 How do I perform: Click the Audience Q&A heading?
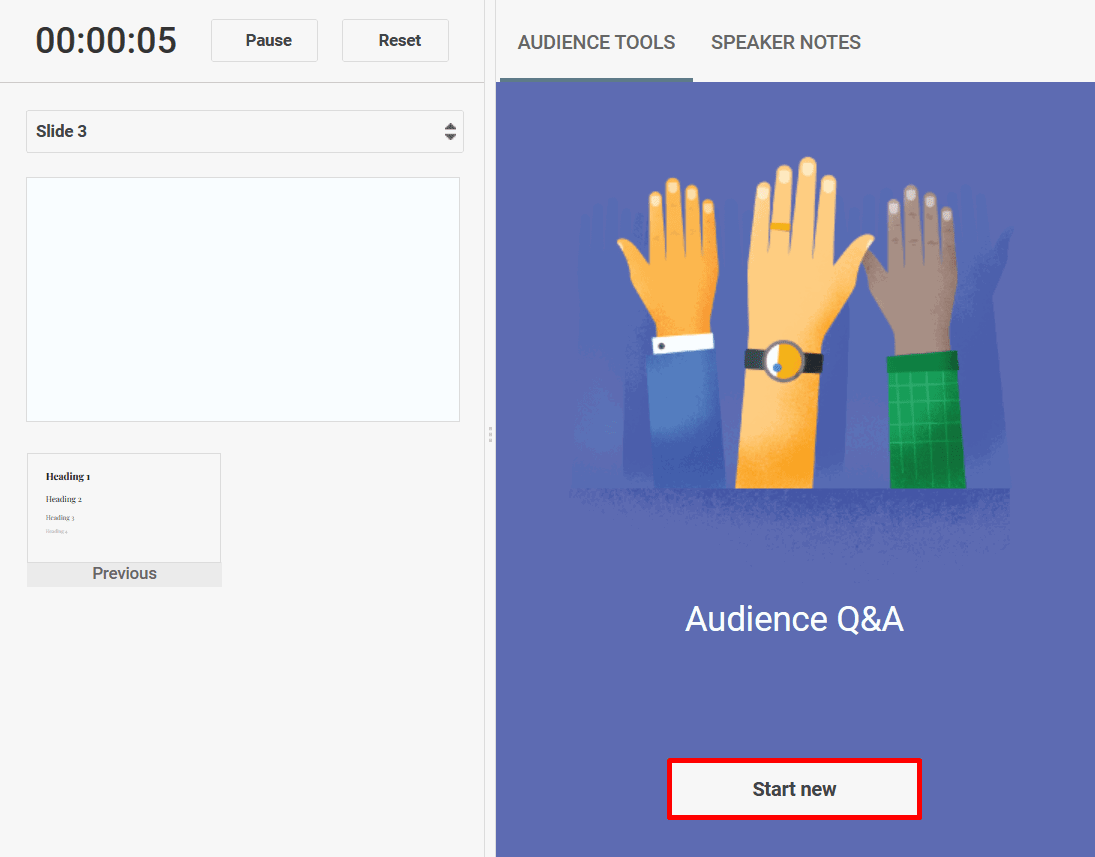pyautogui.click(x=794, y=619)
